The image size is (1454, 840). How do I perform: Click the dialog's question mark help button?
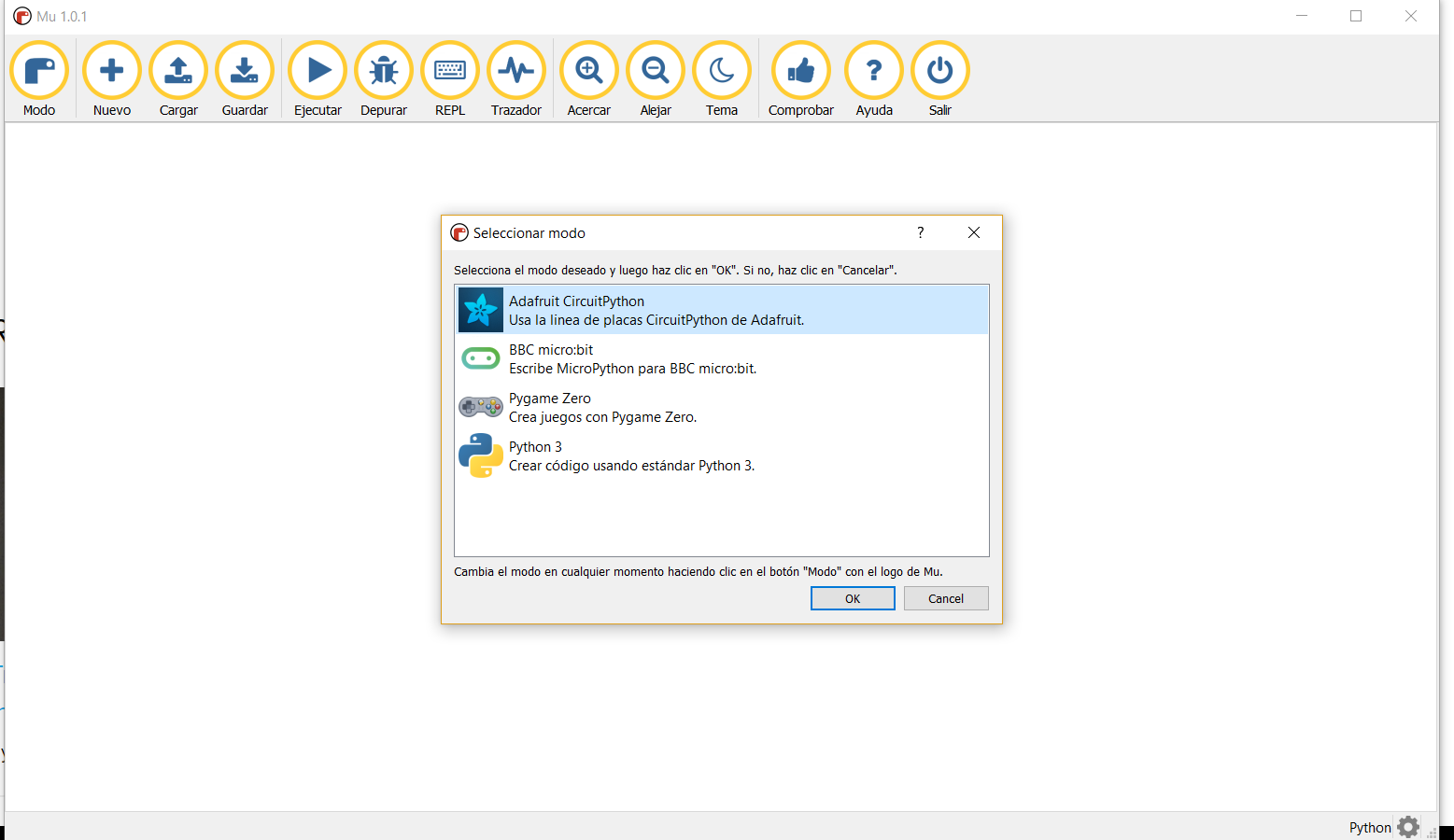tap(921, 232)
